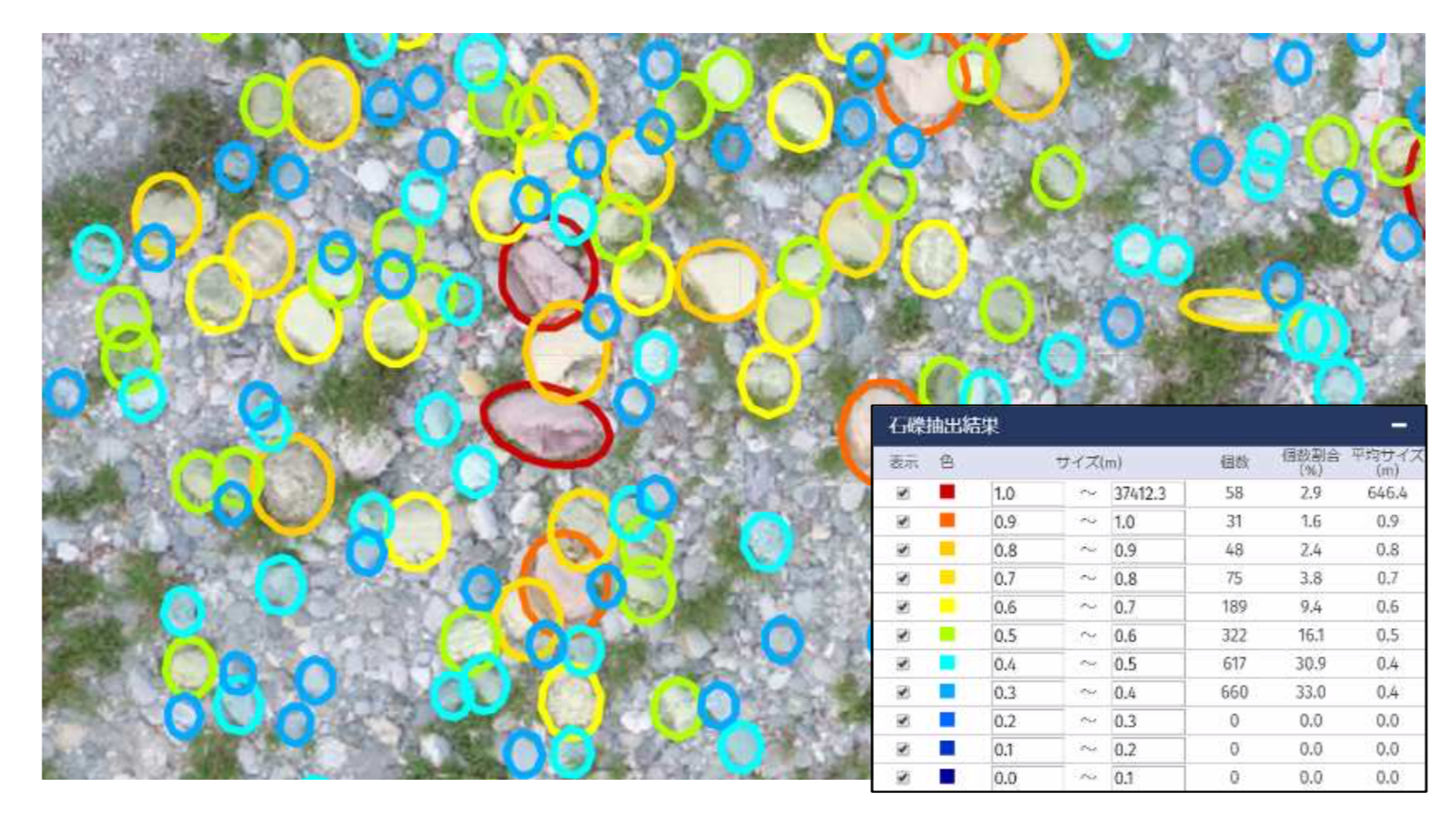Pick the cyan swatch in 0.4 row

947,663
